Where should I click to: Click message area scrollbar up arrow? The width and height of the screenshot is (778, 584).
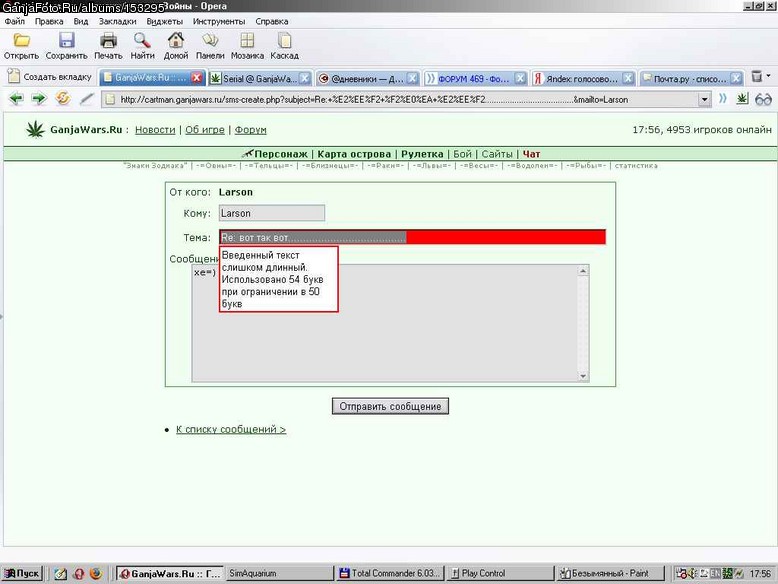[583, 270]
